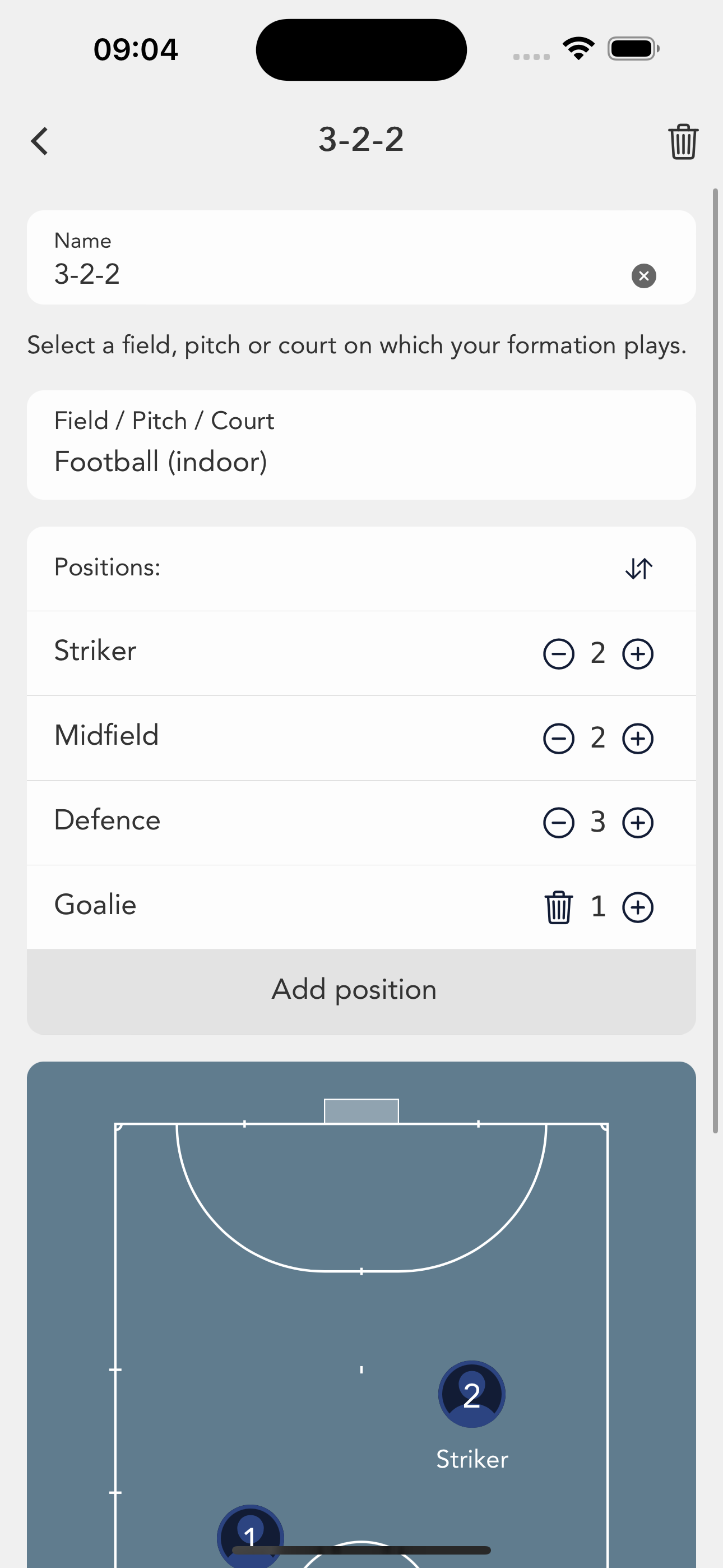Increase Defence count
723x1568 pixels.
(x=637, y=823)
